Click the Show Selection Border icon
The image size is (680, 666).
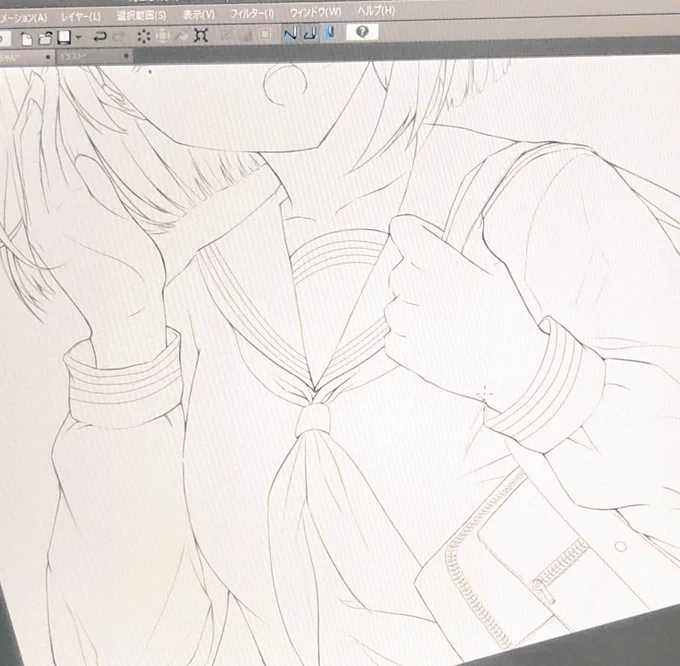tap(265, 34)
